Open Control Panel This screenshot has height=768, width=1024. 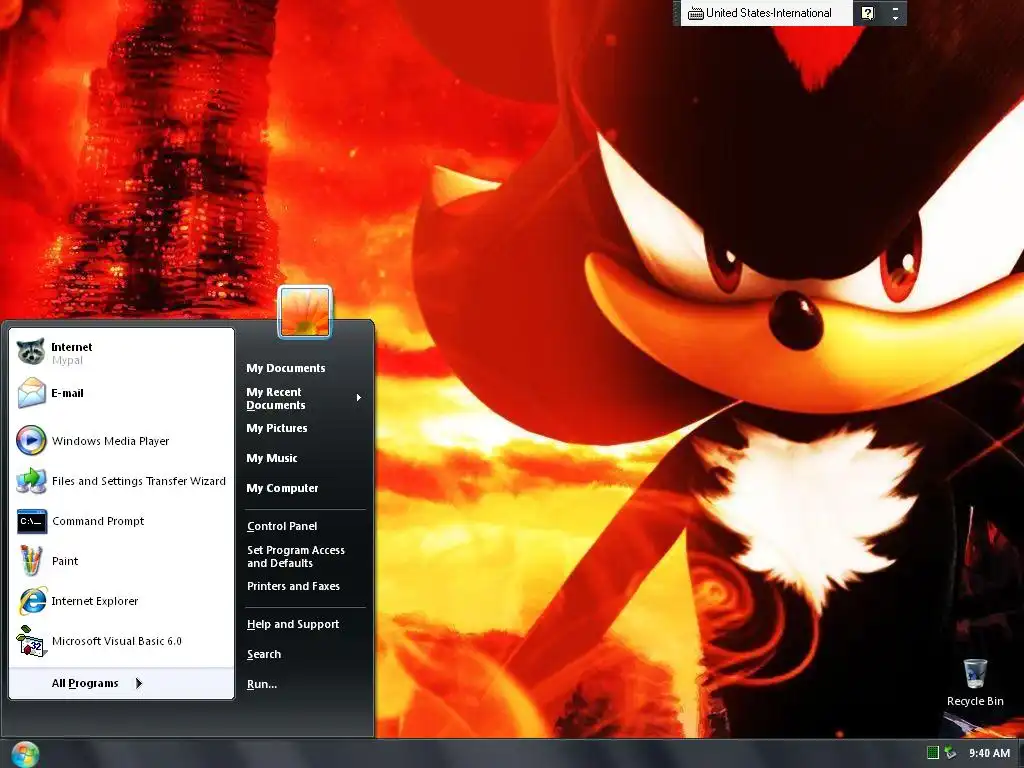click(282, 526)
